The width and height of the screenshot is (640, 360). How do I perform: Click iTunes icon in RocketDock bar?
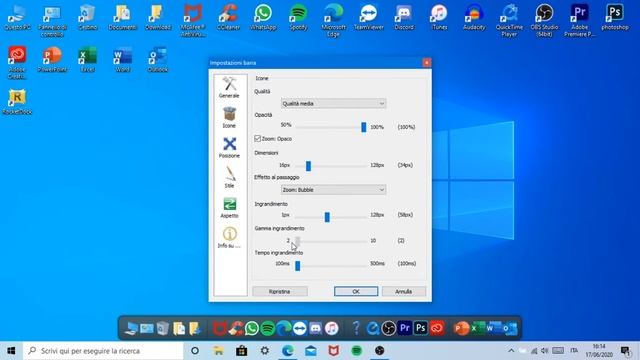click(x=331, y=328)
